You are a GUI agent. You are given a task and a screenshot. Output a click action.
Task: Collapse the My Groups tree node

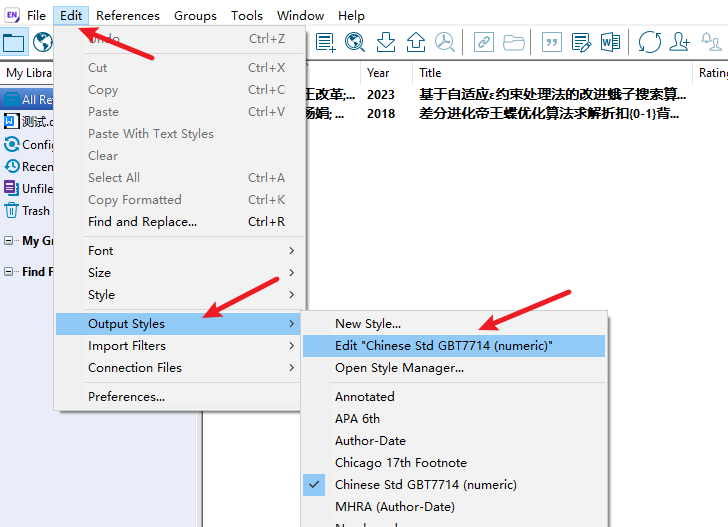click(x=8, y=241)
